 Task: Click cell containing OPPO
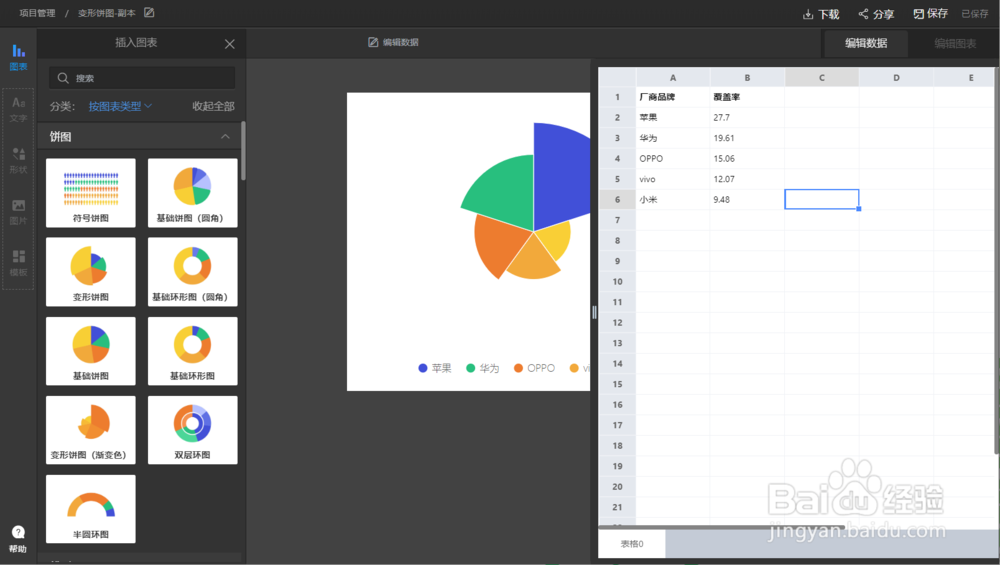tap(673, 158)
